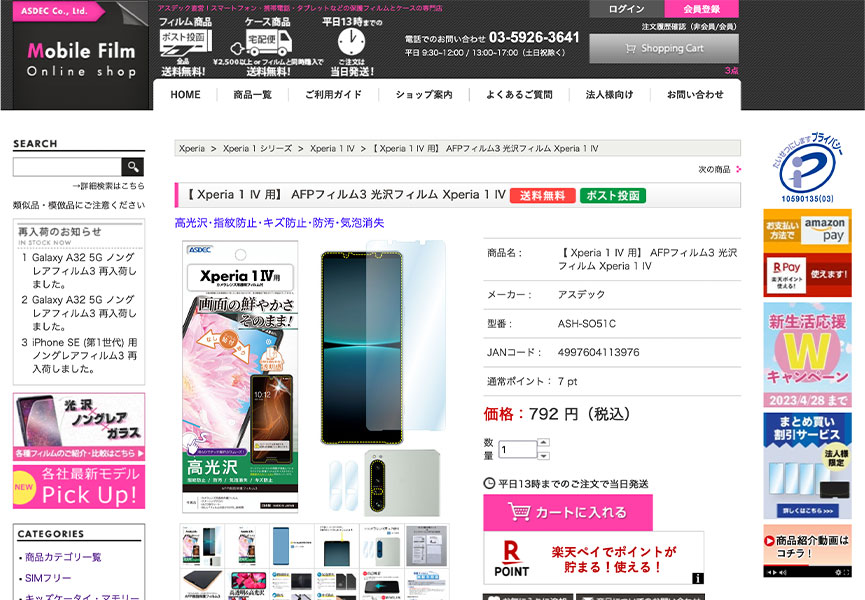Open the まとめ買い割引サービス banner

point(808,466)
